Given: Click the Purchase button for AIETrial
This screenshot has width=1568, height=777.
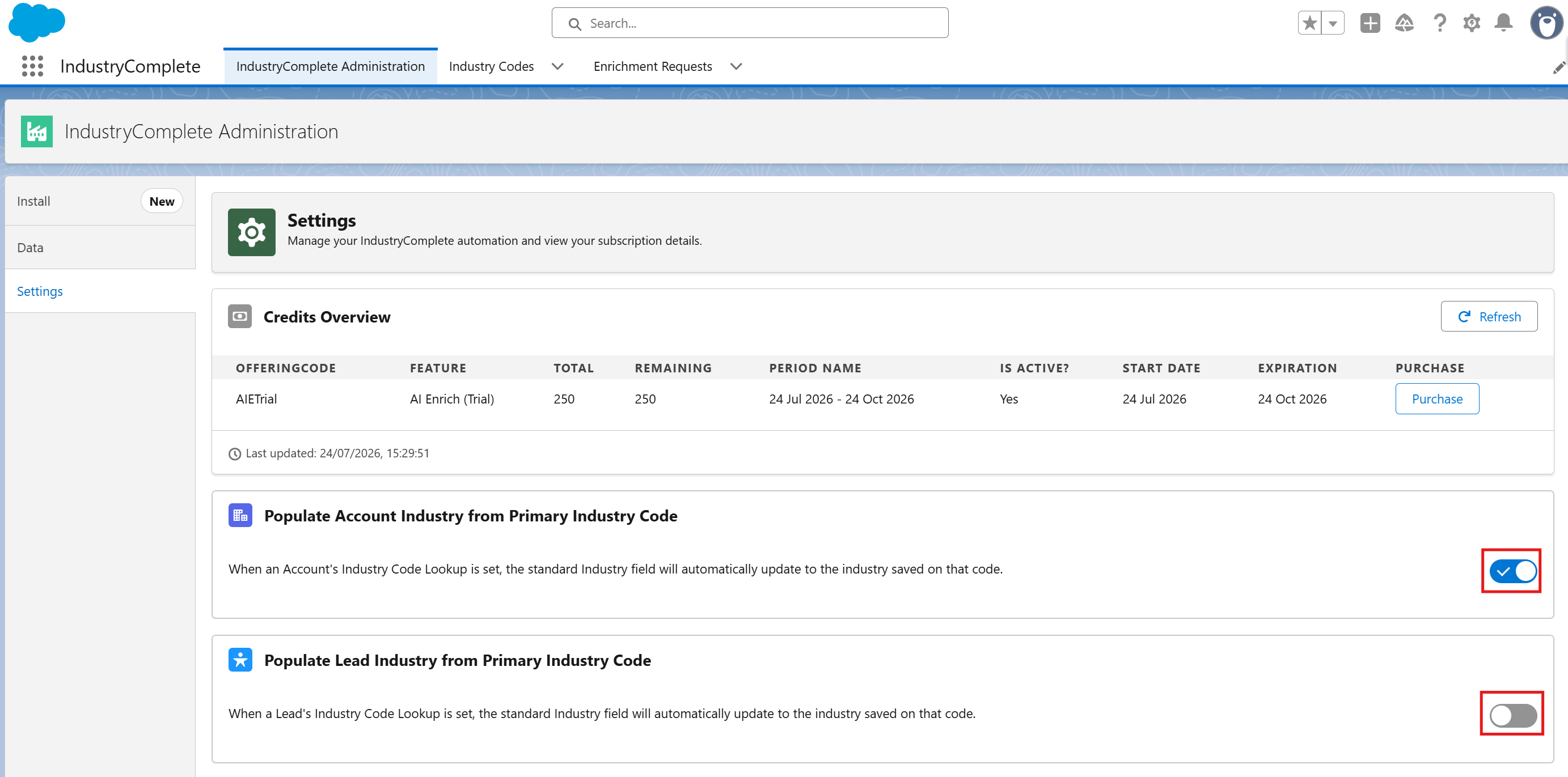Looking at the screenshot, I should click(1437, 399).
